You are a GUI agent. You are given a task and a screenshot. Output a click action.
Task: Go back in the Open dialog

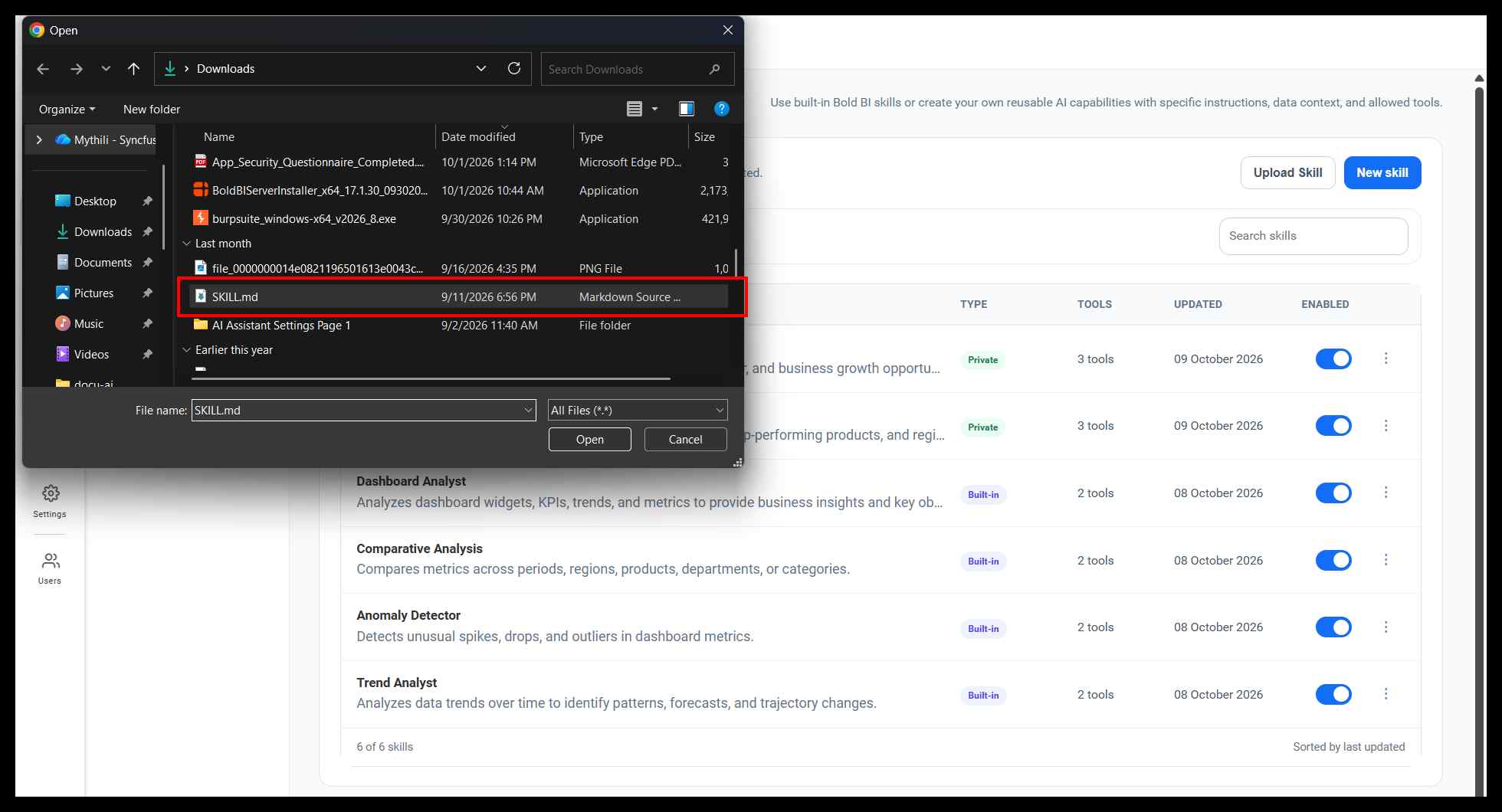43,69
